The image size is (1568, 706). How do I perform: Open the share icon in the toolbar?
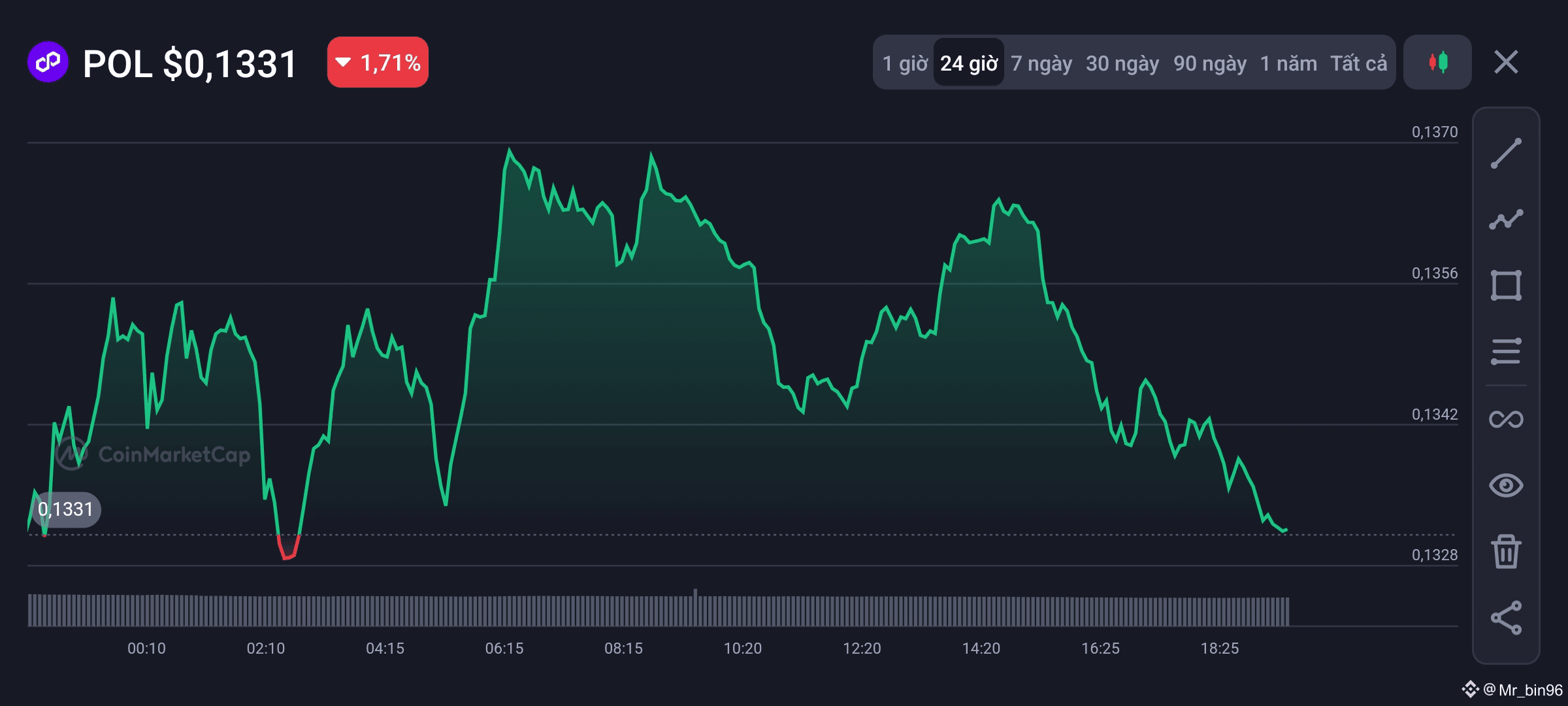click(1506, 618)
